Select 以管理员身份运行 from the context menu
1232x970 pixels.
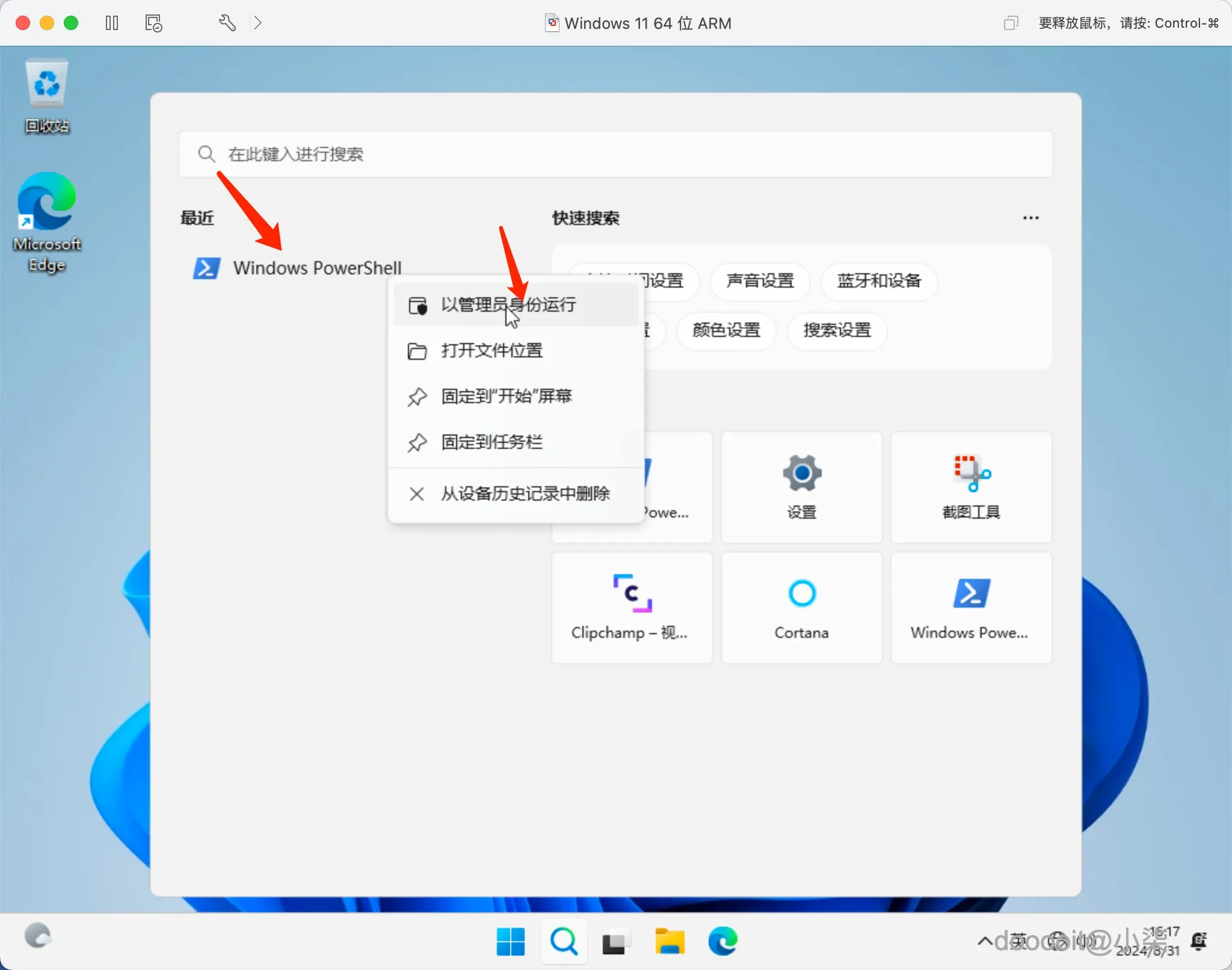click(x=507, y=304)
